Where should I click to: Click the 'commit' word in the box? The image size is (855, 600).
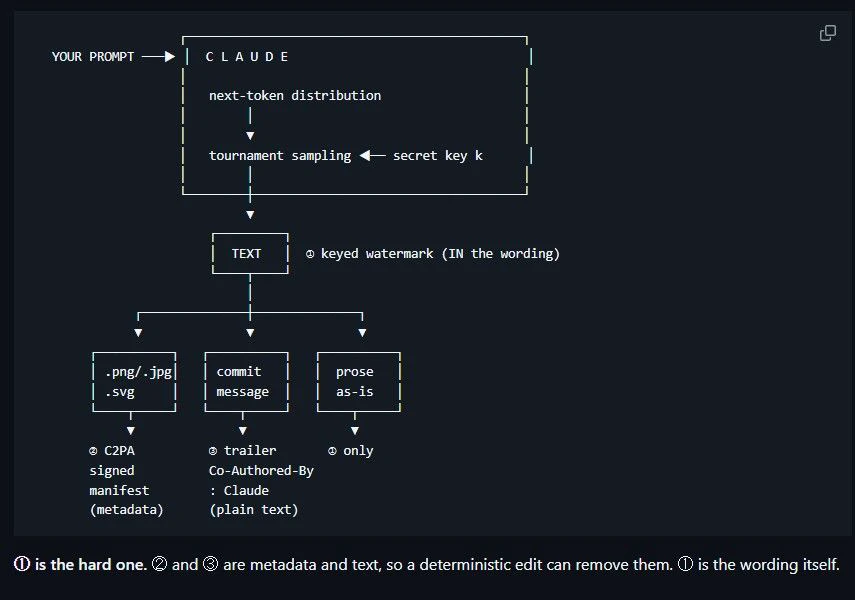coord(239,372)
